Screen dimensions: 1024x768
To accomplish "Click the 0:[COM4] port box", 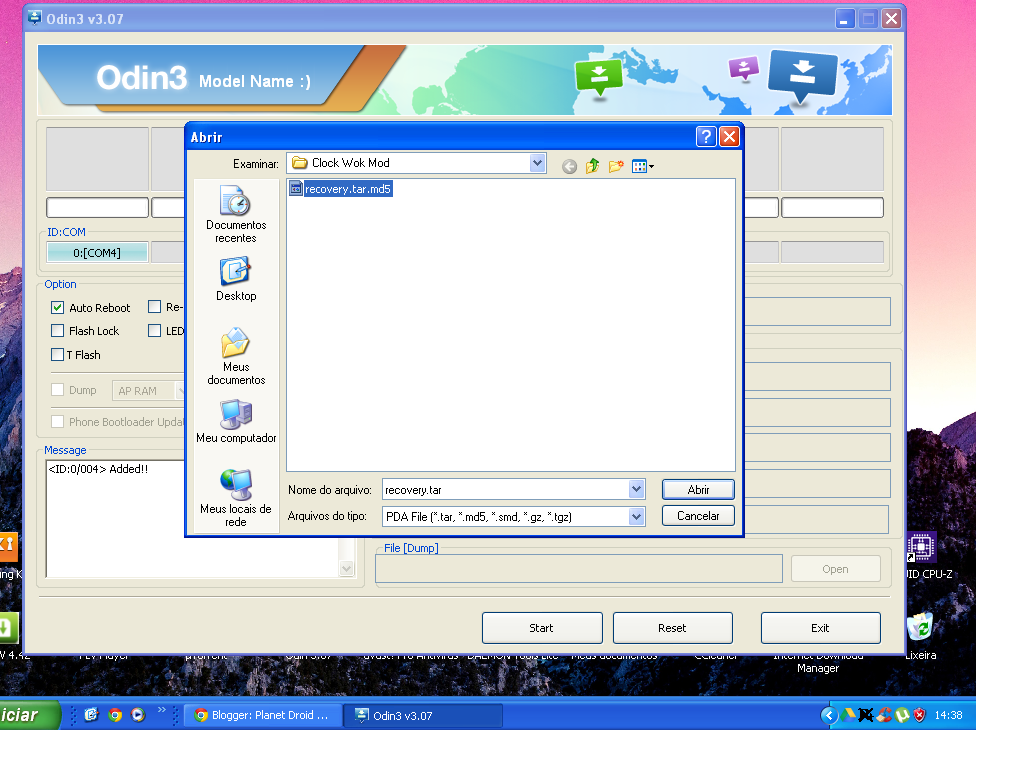I will [97, 253].
